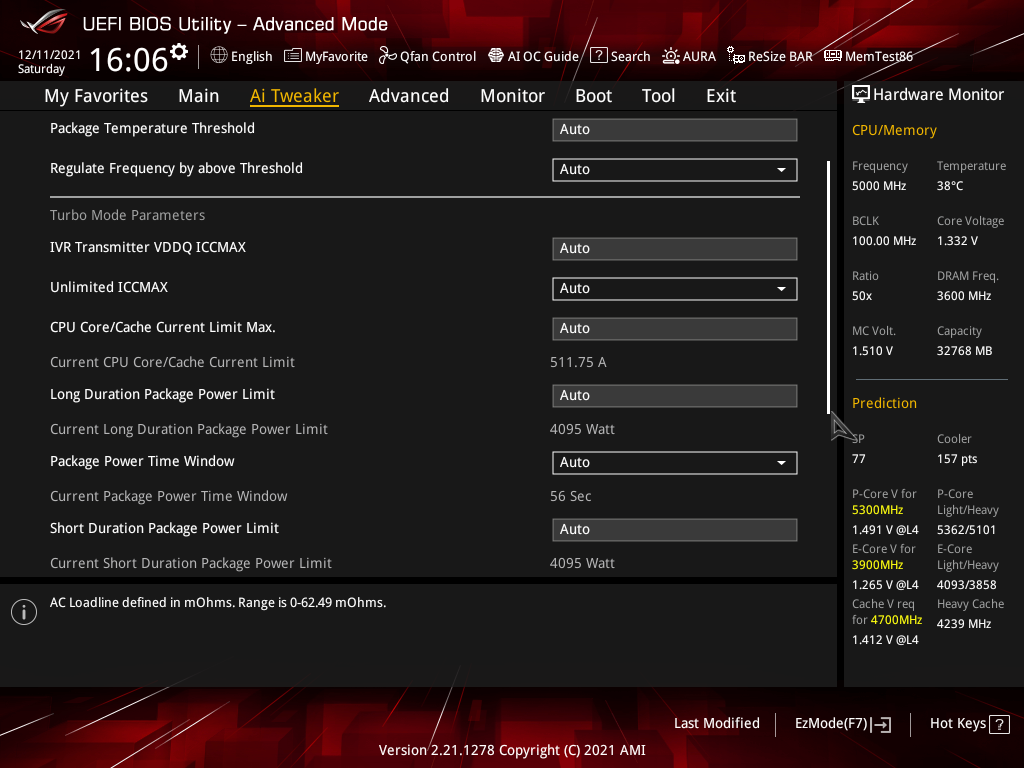This screenshot has height=768, width=1024.
Task: Open AI OC Guide icon
Action: pos(496,56)
